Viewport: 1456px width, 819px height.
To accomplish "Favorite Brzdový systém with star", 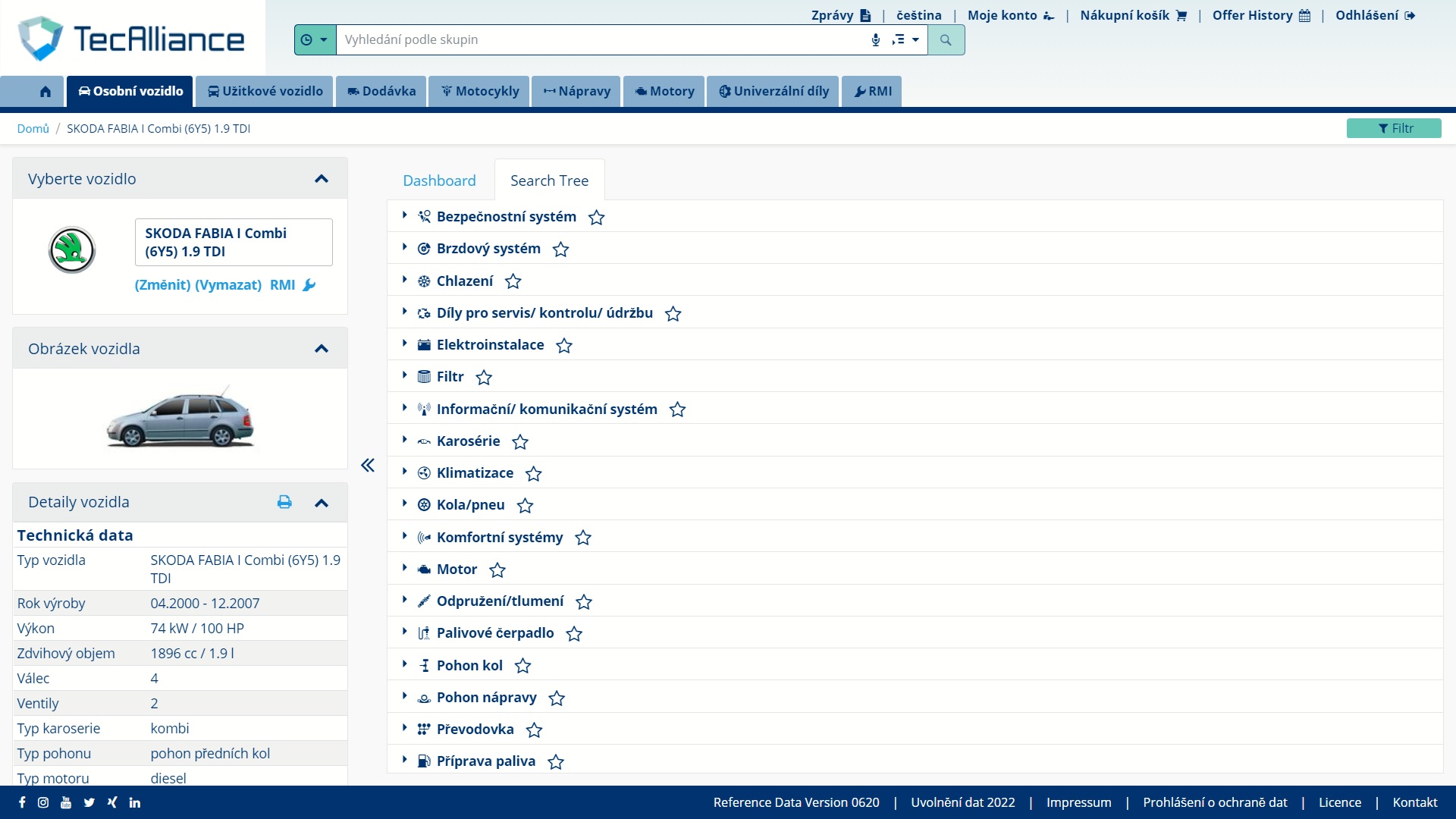I will pos(560,249).
